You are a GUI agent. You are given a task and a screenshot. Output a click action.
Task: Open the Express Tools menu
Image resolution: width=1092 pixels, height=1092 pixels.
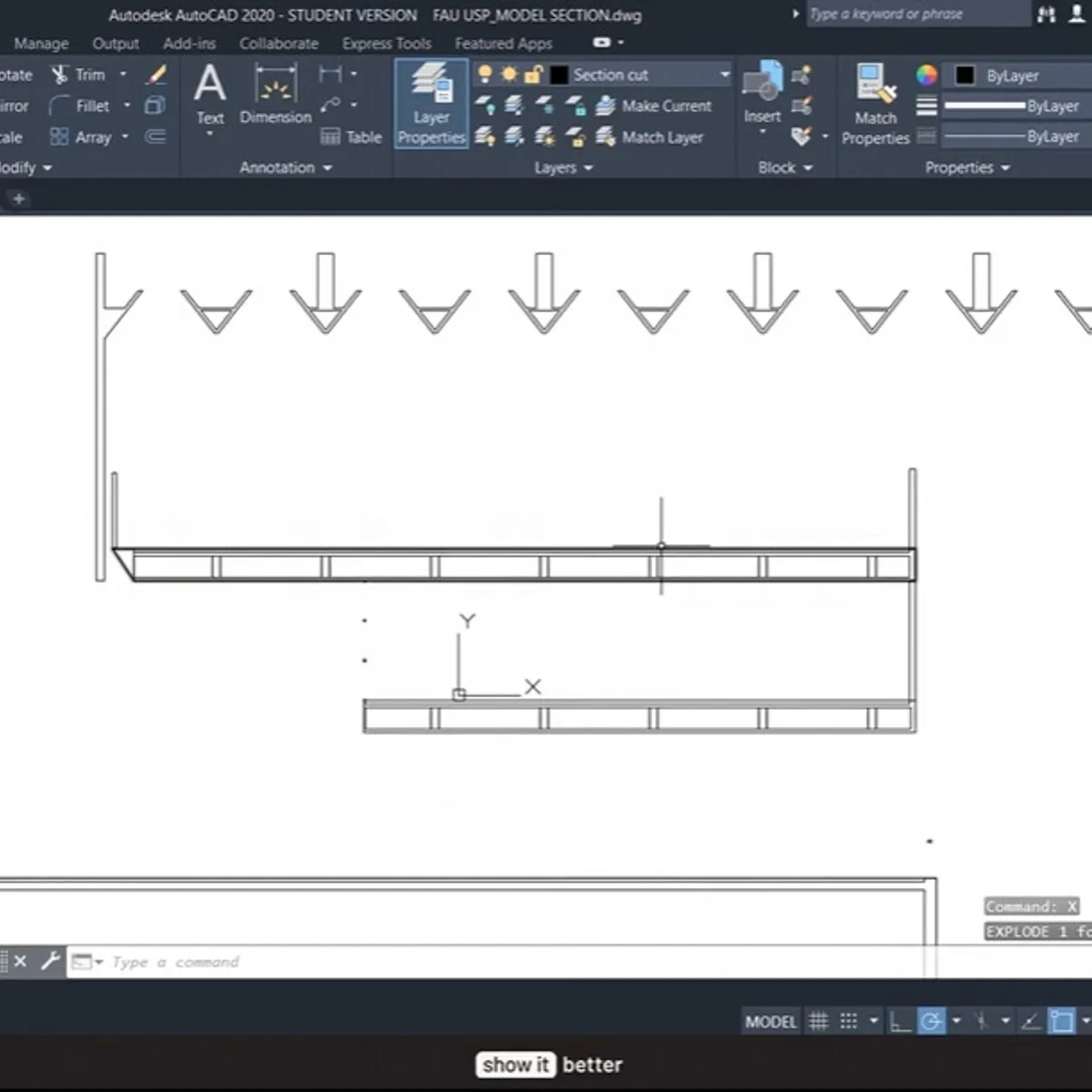387,43
